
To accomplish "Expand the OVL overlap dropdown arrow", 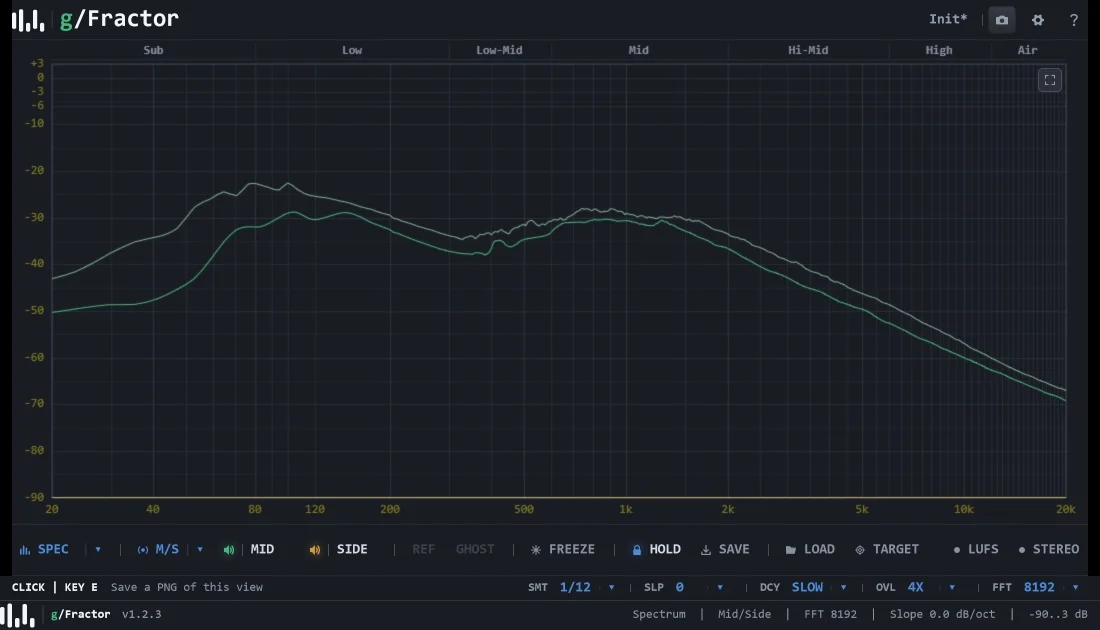I will point(952,587).
